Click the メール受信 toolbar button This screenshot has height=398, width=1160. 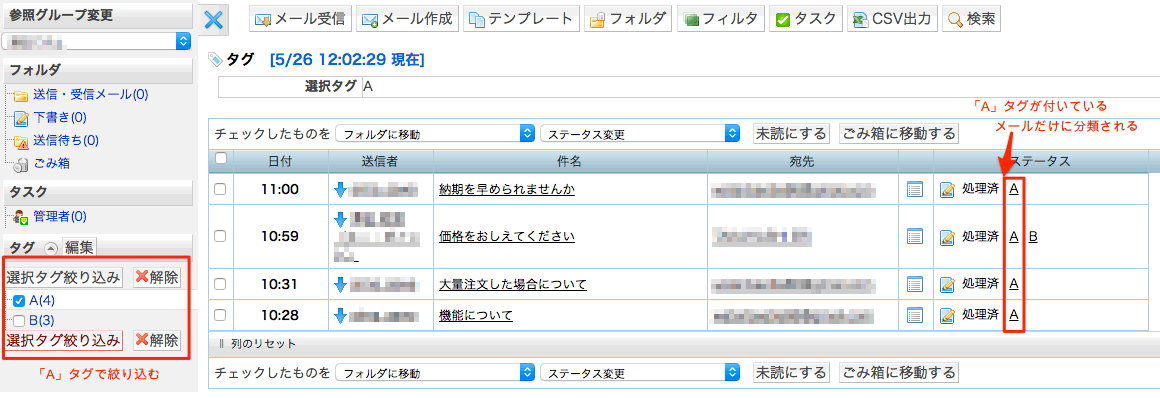(300, 19)
